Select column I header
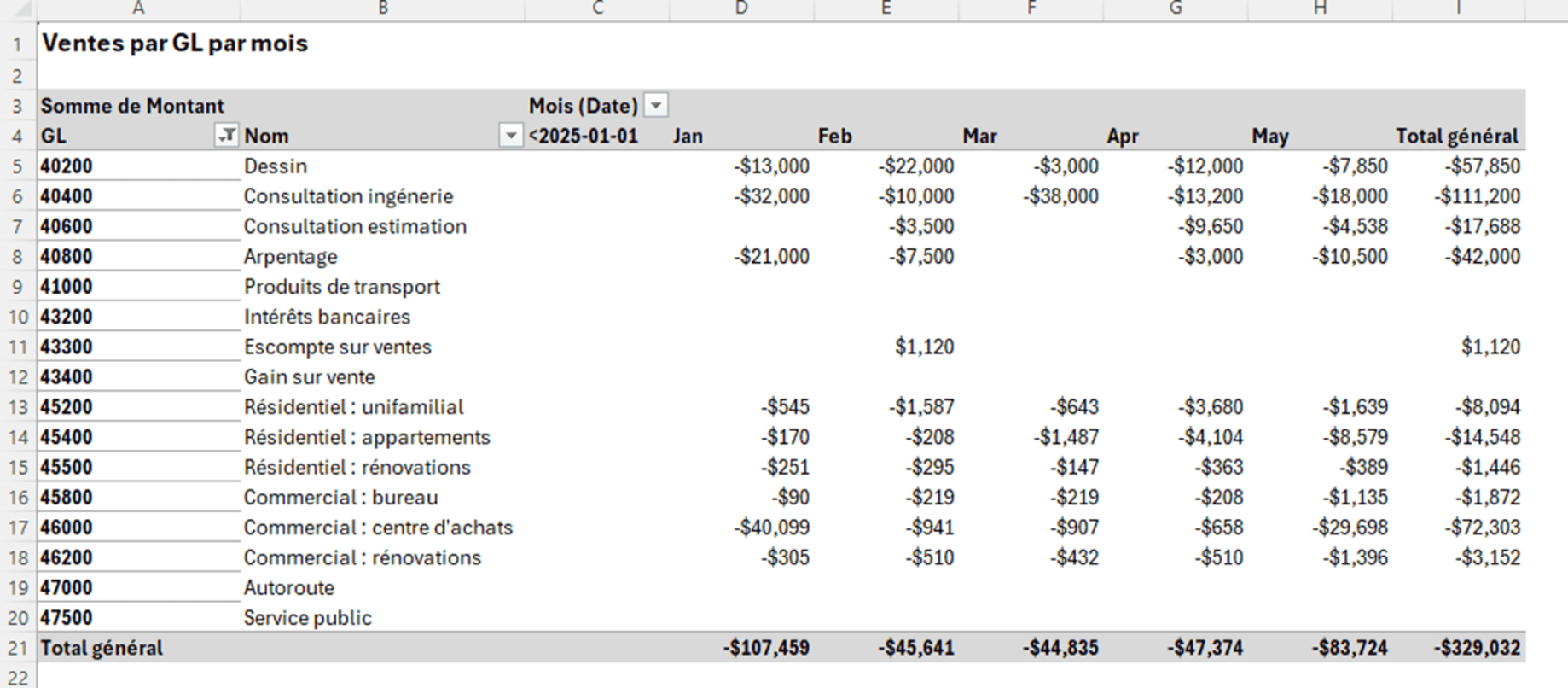The width and height of the screenshot is (1568, 688). click(1458, 9)
